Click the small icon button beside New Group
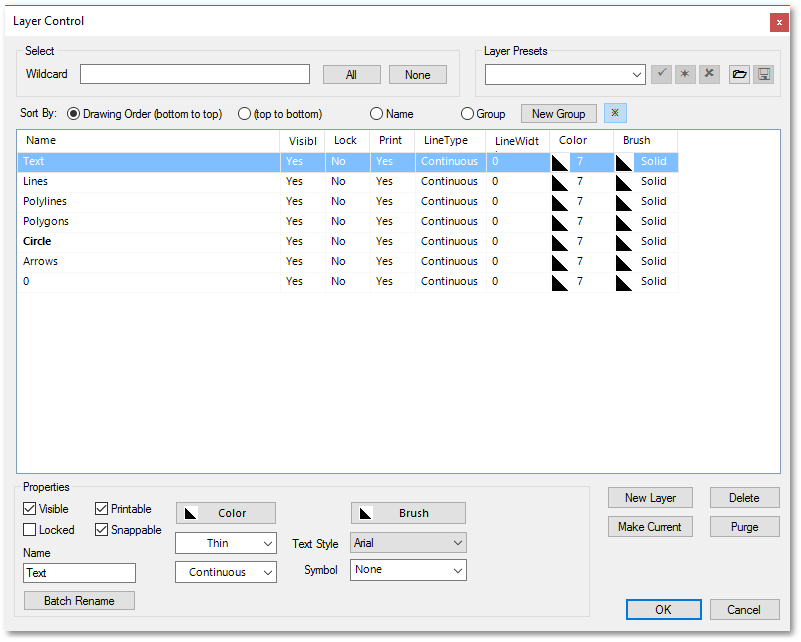801x642 pixels. [x=615, y=113]
